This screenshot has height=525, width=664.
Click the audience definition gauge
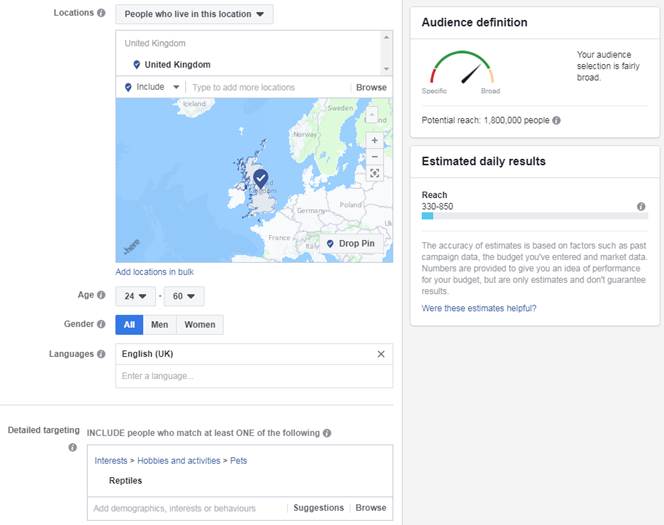point(462,68)
